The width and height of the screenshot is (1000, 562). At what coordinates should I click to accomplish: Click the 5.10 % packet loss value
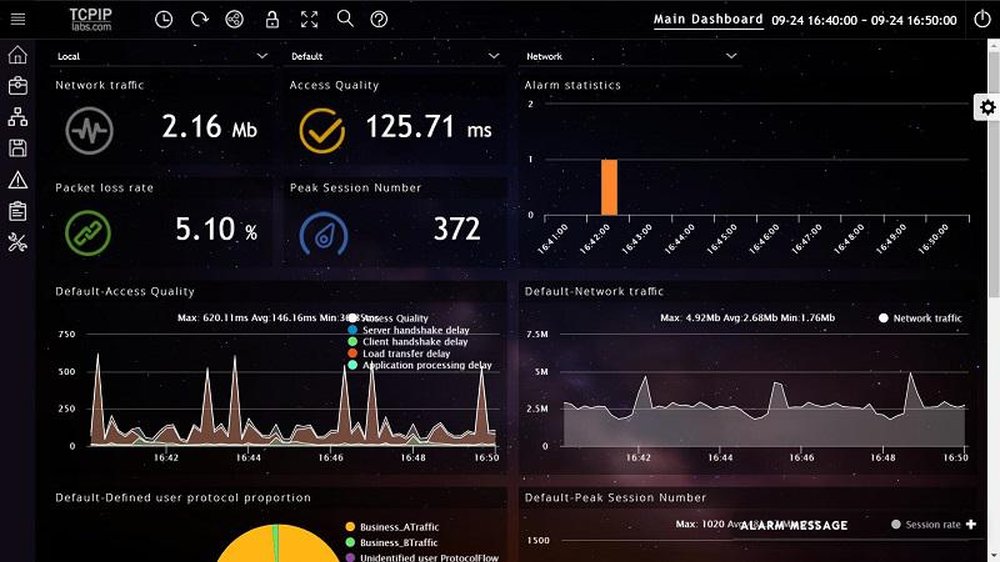[216, 229]
